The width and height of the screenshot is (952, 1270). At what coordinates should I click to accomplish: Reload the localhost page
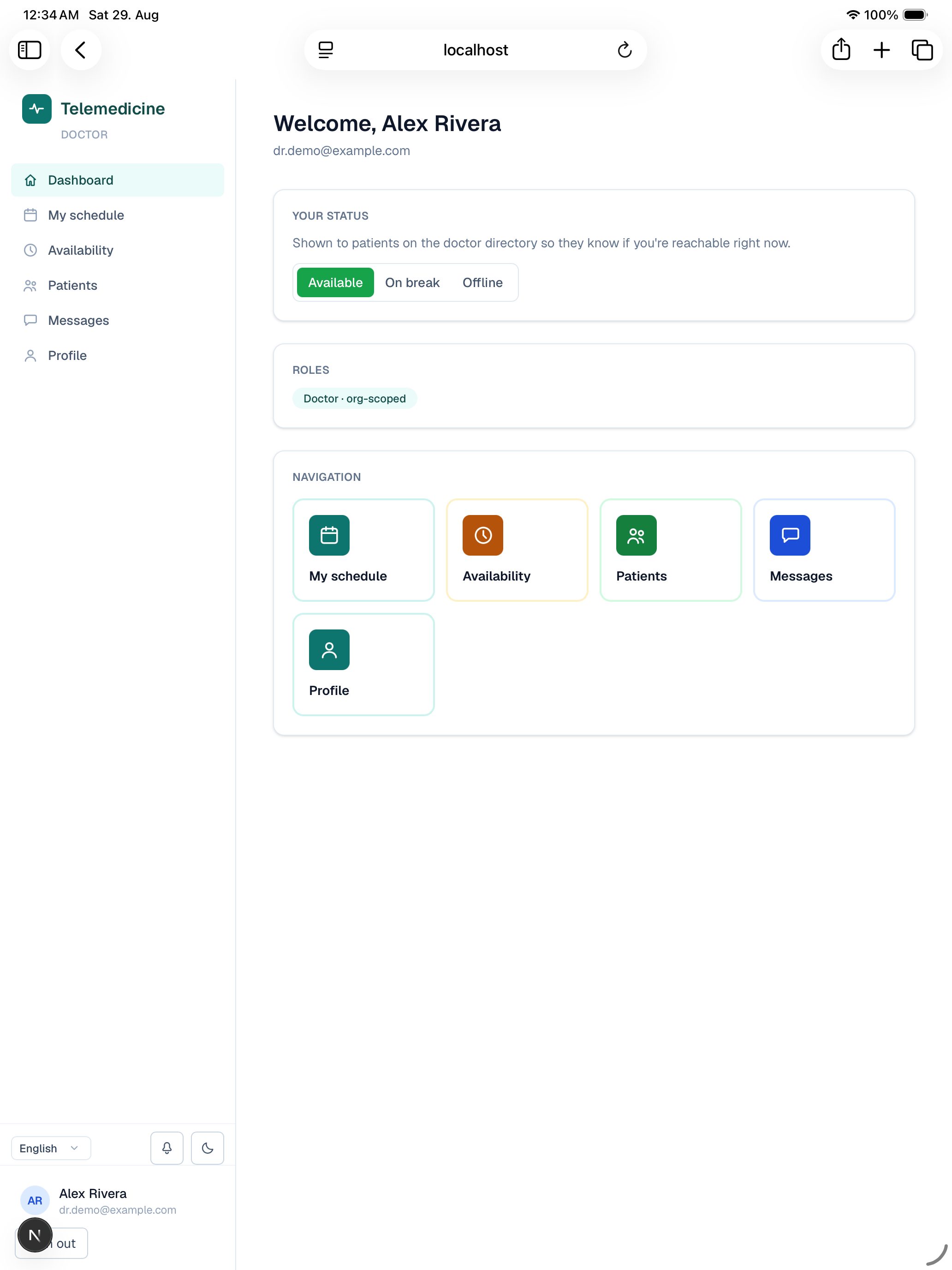point(625,50)
